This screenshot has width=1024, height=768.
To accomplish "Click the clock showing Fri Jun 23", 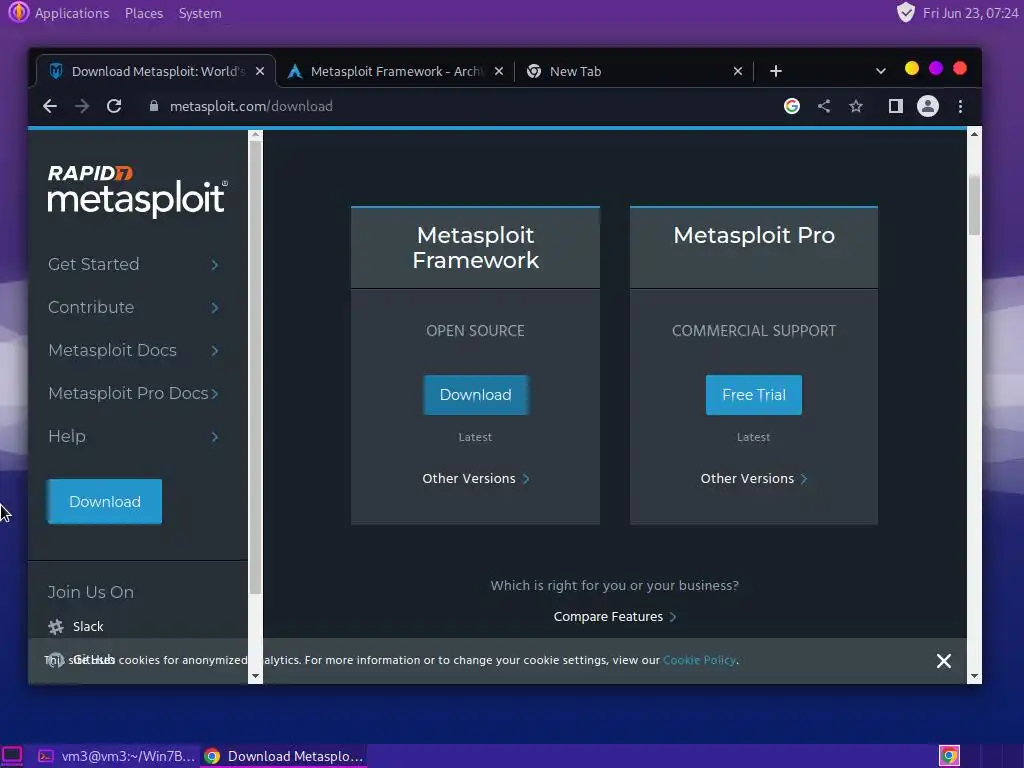I will 970,13.
